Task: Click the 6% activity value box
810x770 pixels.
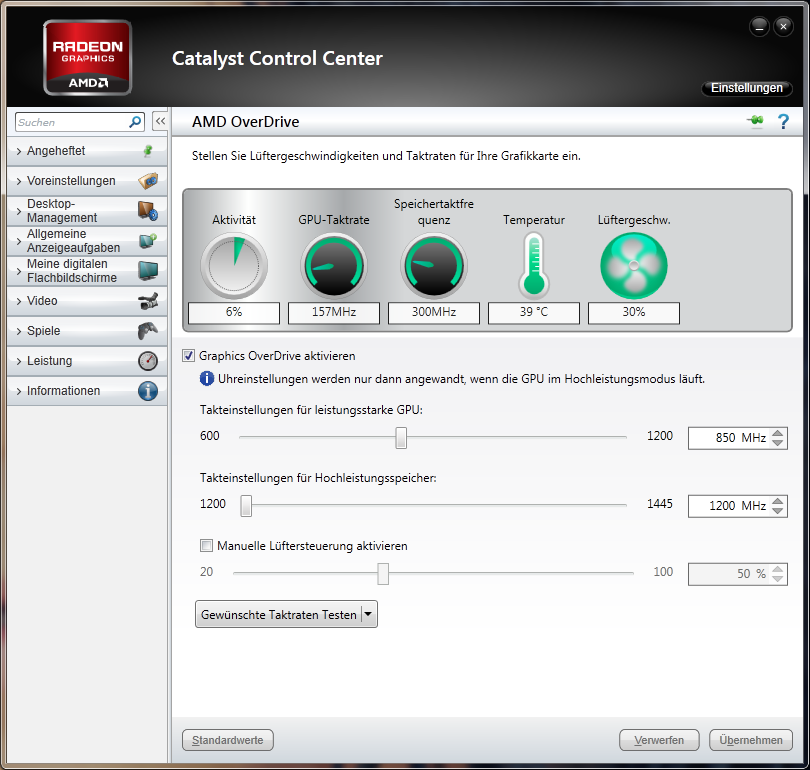Action: 234,312
